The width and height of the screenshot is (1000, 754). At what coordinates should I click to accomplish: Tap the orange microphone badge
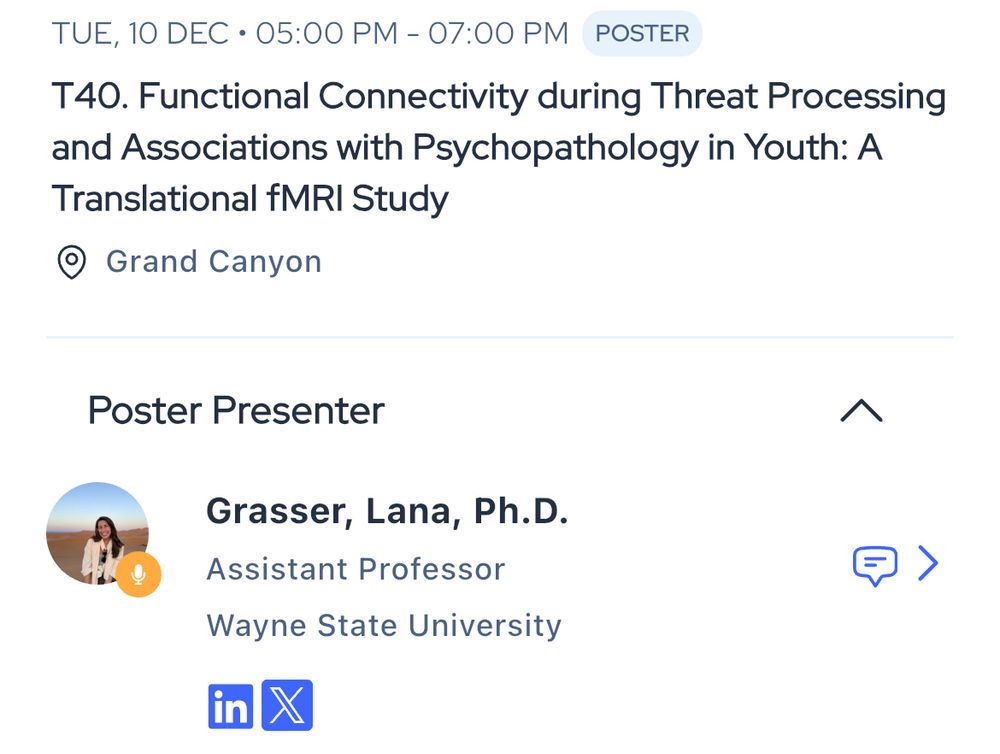[138, 574]
